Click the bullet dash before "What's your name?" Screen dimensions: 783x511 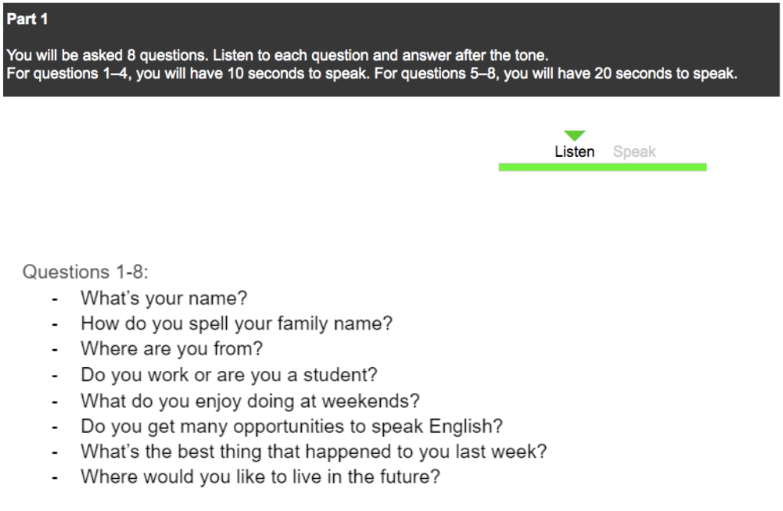click(55, 300)
